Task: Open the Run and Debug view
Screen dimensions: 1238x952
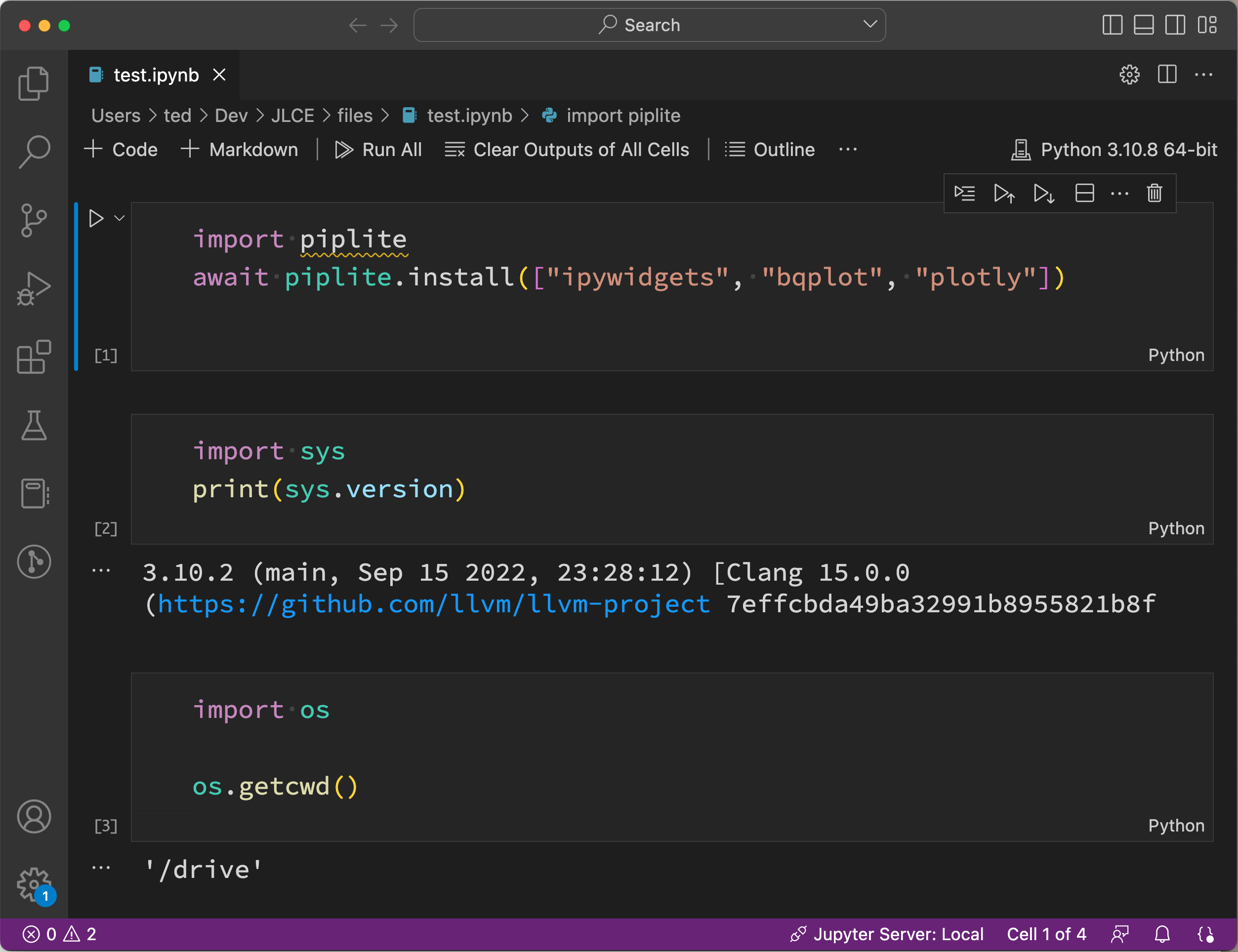Action: (x=34, y=288)
